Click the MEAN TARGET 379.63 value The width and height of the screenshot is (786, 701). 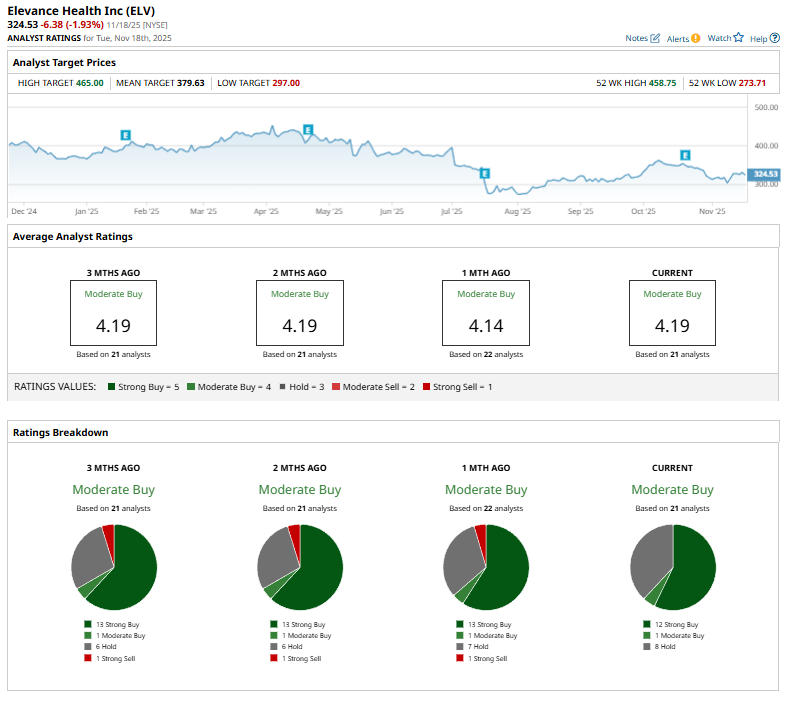[x=190, y=83]
